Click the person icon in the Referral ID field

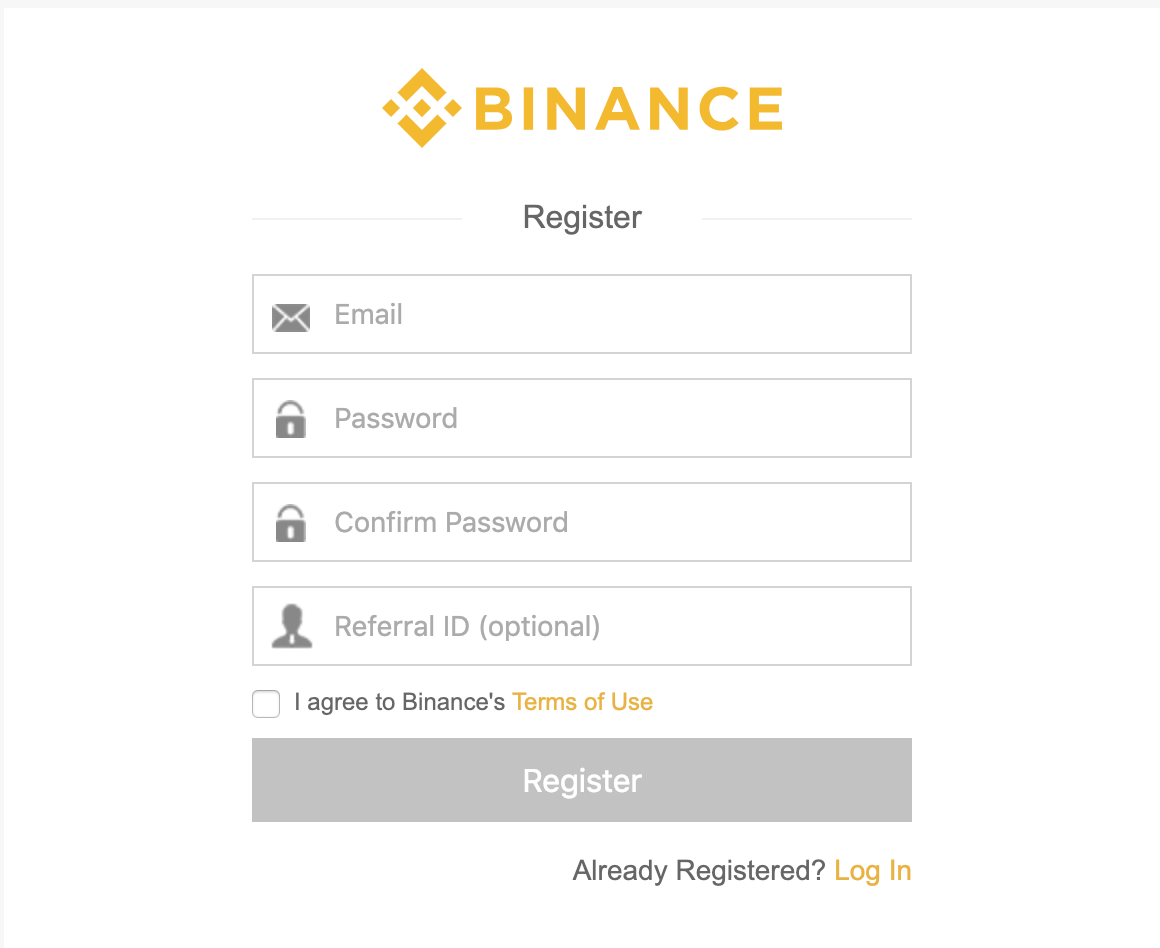click(291, 626)
